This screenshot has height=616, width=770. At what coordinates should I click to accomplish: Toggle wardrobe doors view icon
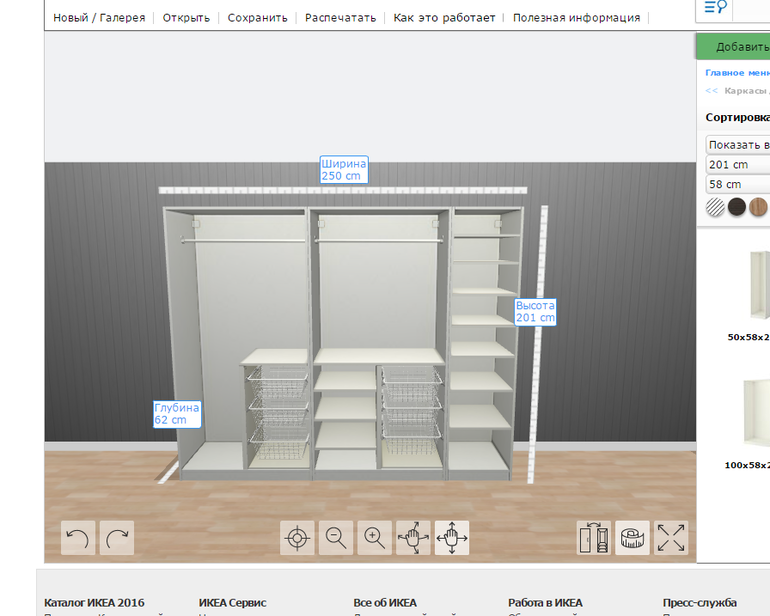pyautogui.click(x=594, y=538)
